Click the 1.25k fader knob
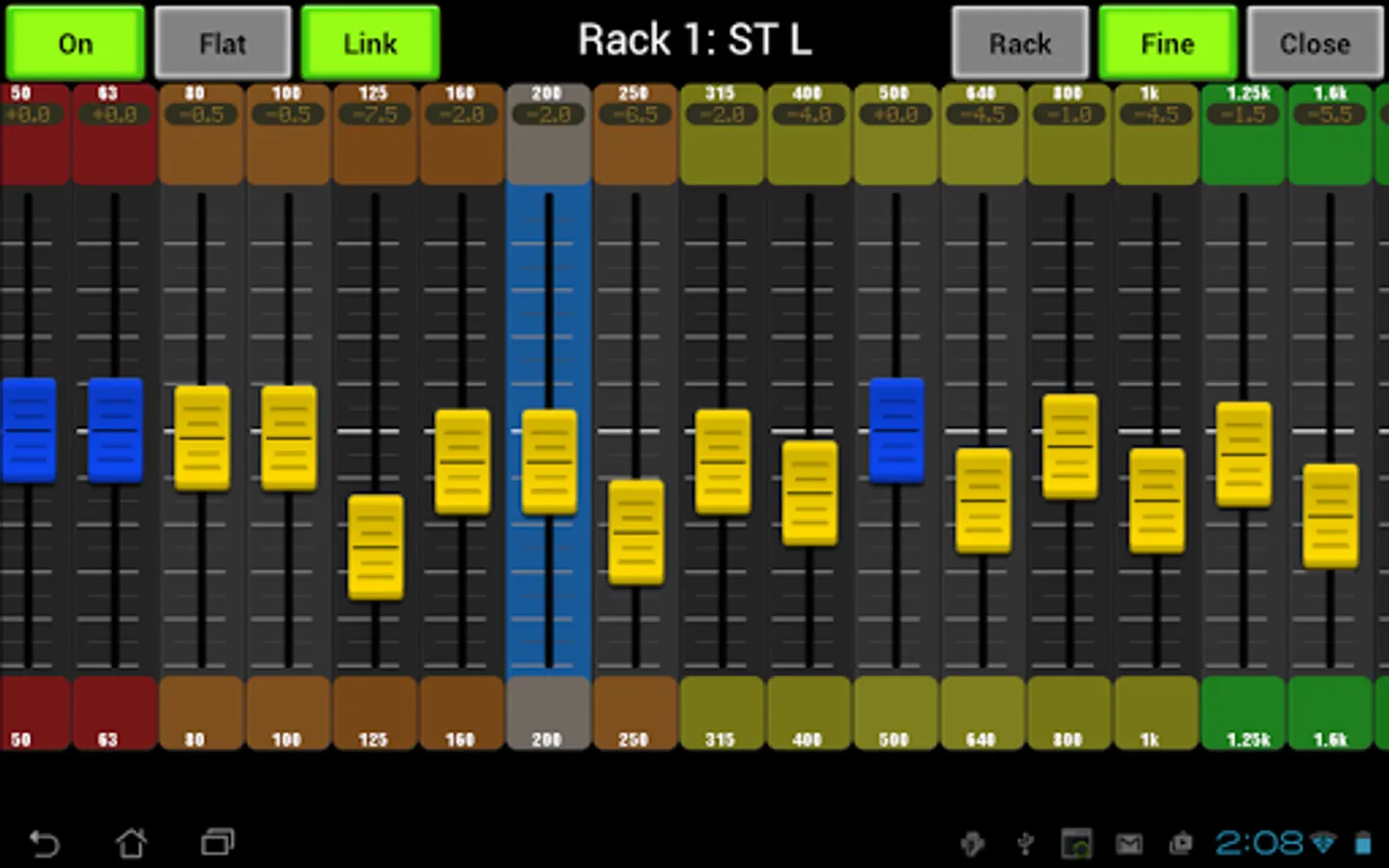Image resolution: width=1389 pixels, height=868 pixels. click(1244, 454)
